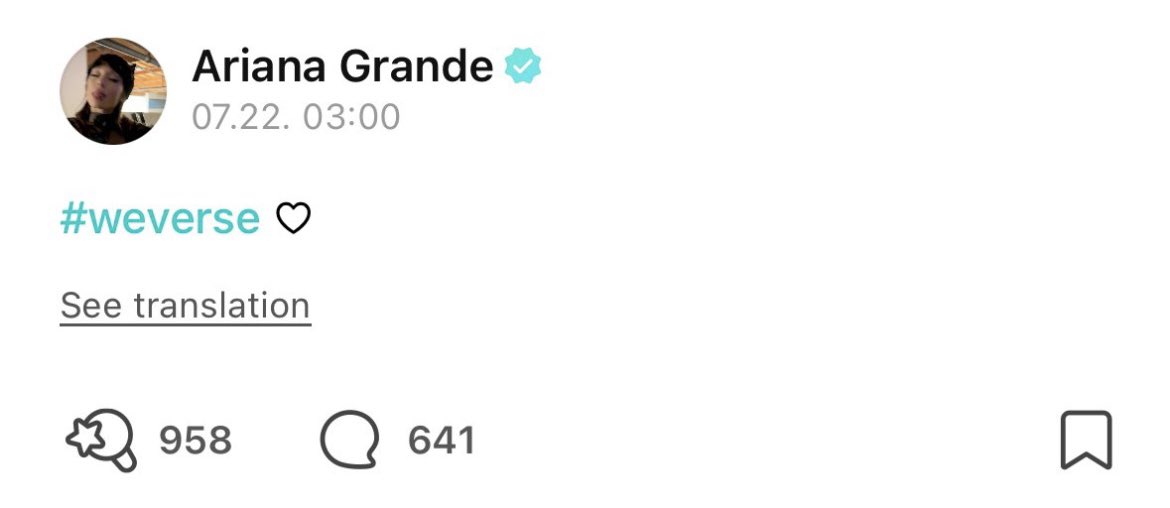This screenshot has width=1170, height=508.
Task: Click See translation
Action: tap(185, 306)
